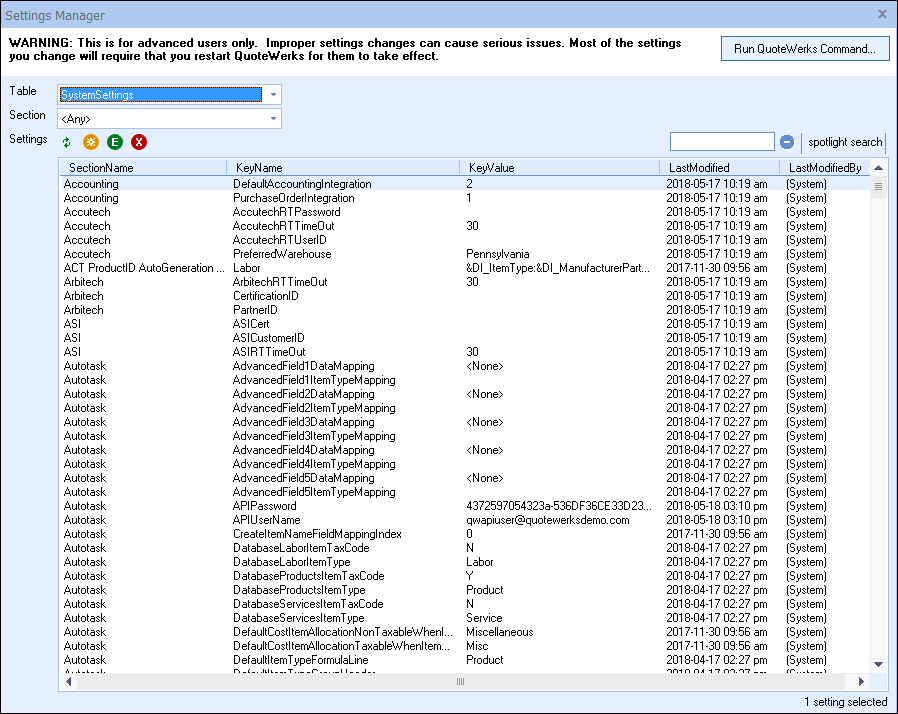Sort by the KeyValue column header

(491, 168)
